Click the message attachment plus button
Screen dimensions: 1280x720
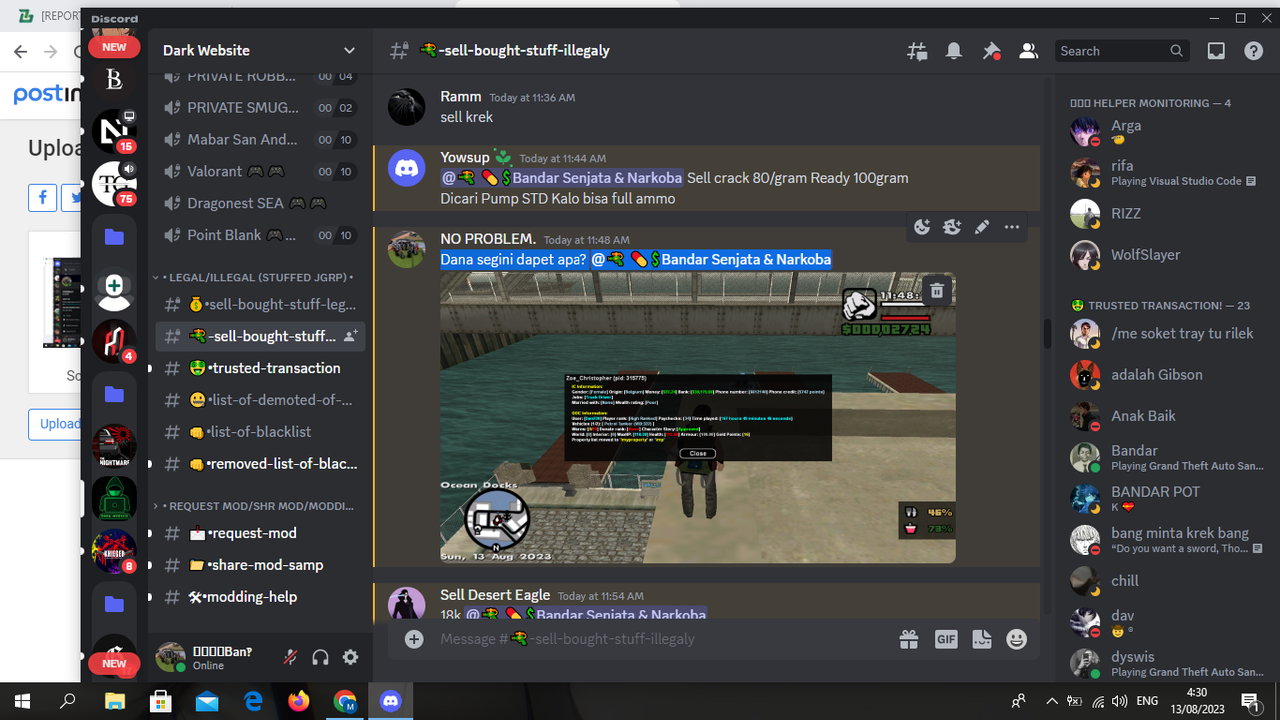(414, 639)
